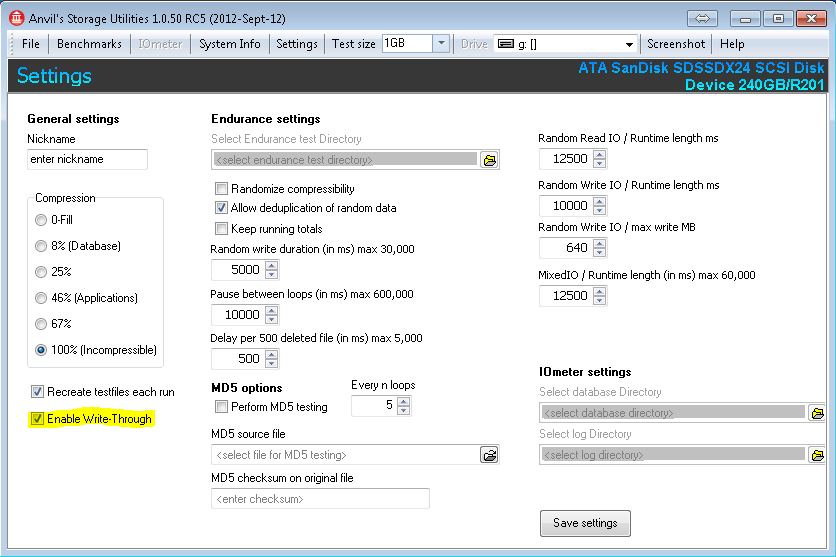Screen dimensions: 836x557
Task: Open the Help menu
Action: tap(732, 44)
